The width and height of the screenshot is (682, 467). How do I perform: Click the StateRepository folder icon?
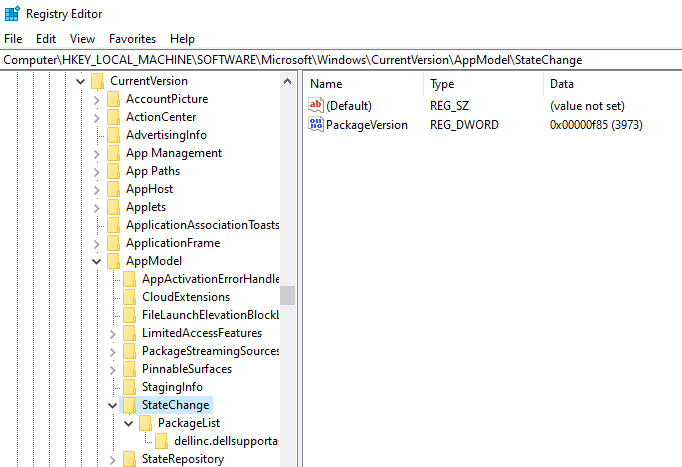tap(130, 459)
